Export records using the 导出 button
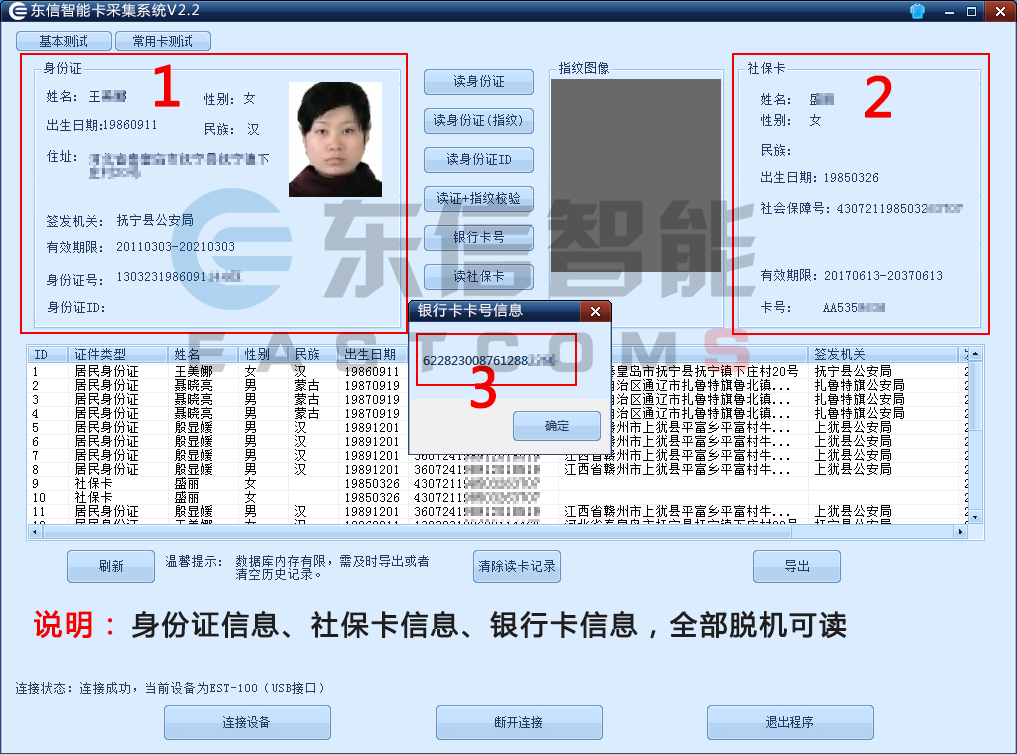 797,566
